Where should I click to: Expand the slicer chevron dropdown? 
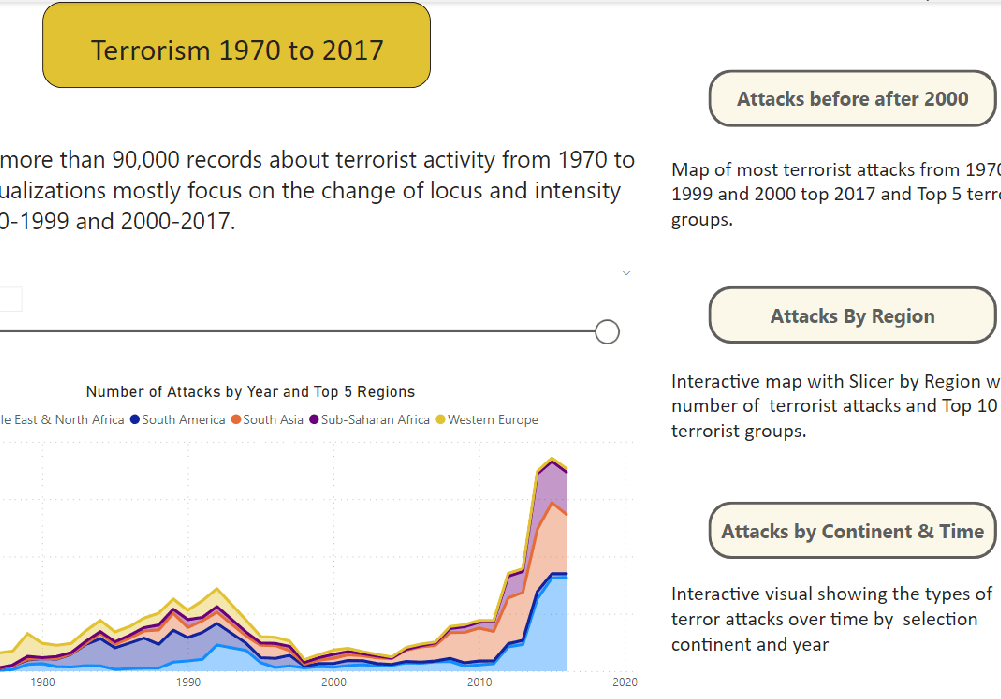(x=626, y=273)
